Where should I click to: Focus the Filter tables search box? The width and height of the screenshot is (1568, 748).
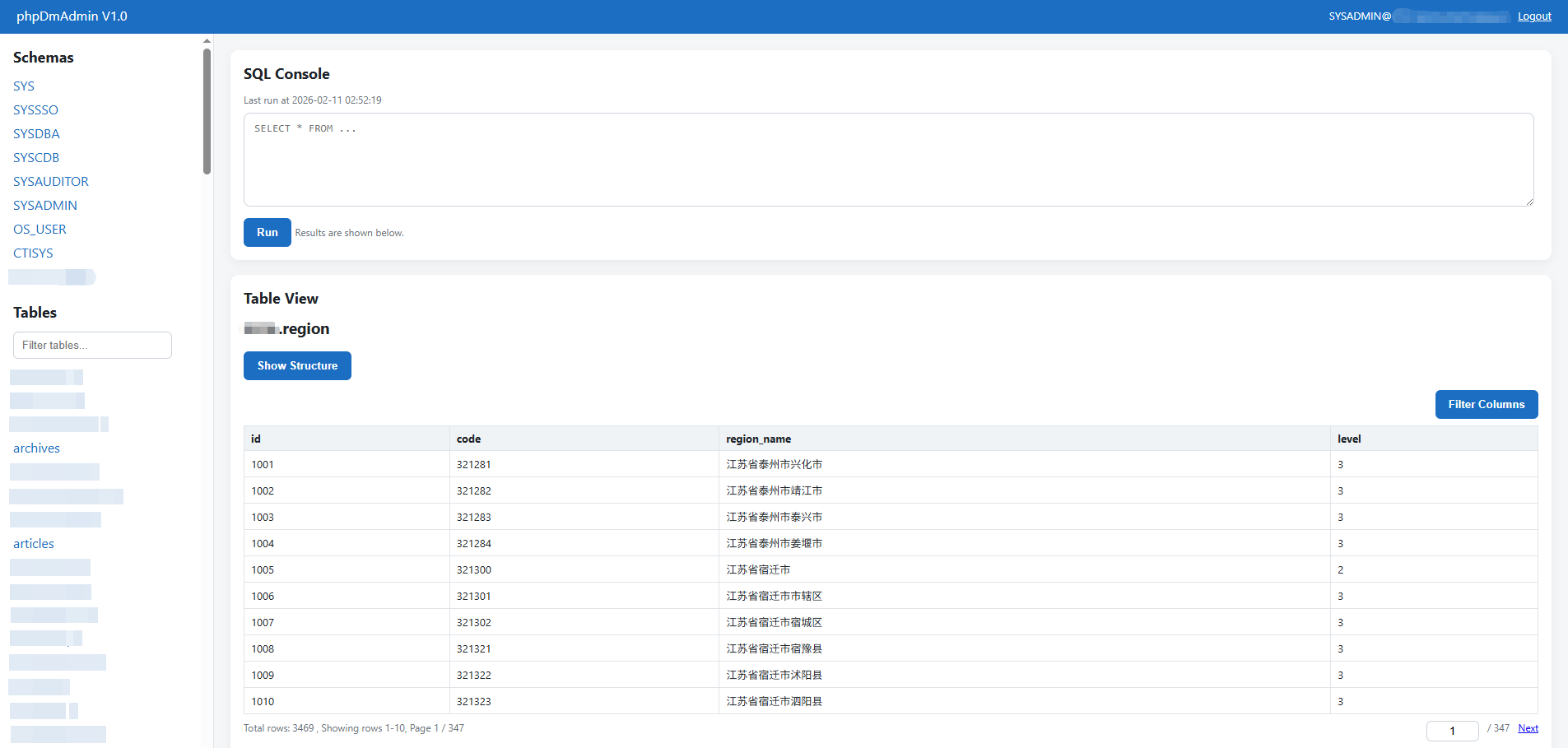click(92, 346)
